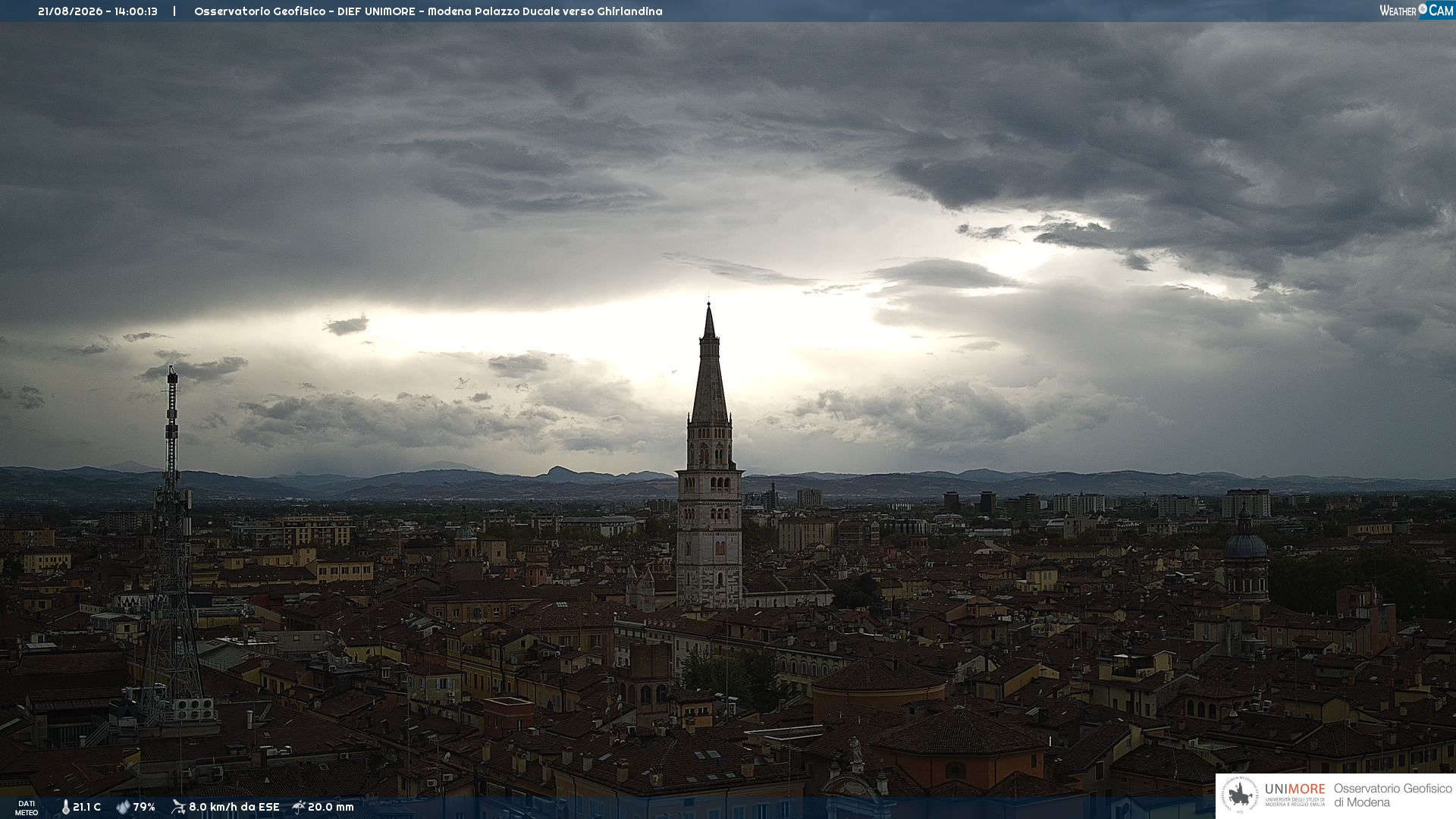The image size is (1456, 819).
Task: Click the UNIMORE circular seal emblem
Action: 1240,795
